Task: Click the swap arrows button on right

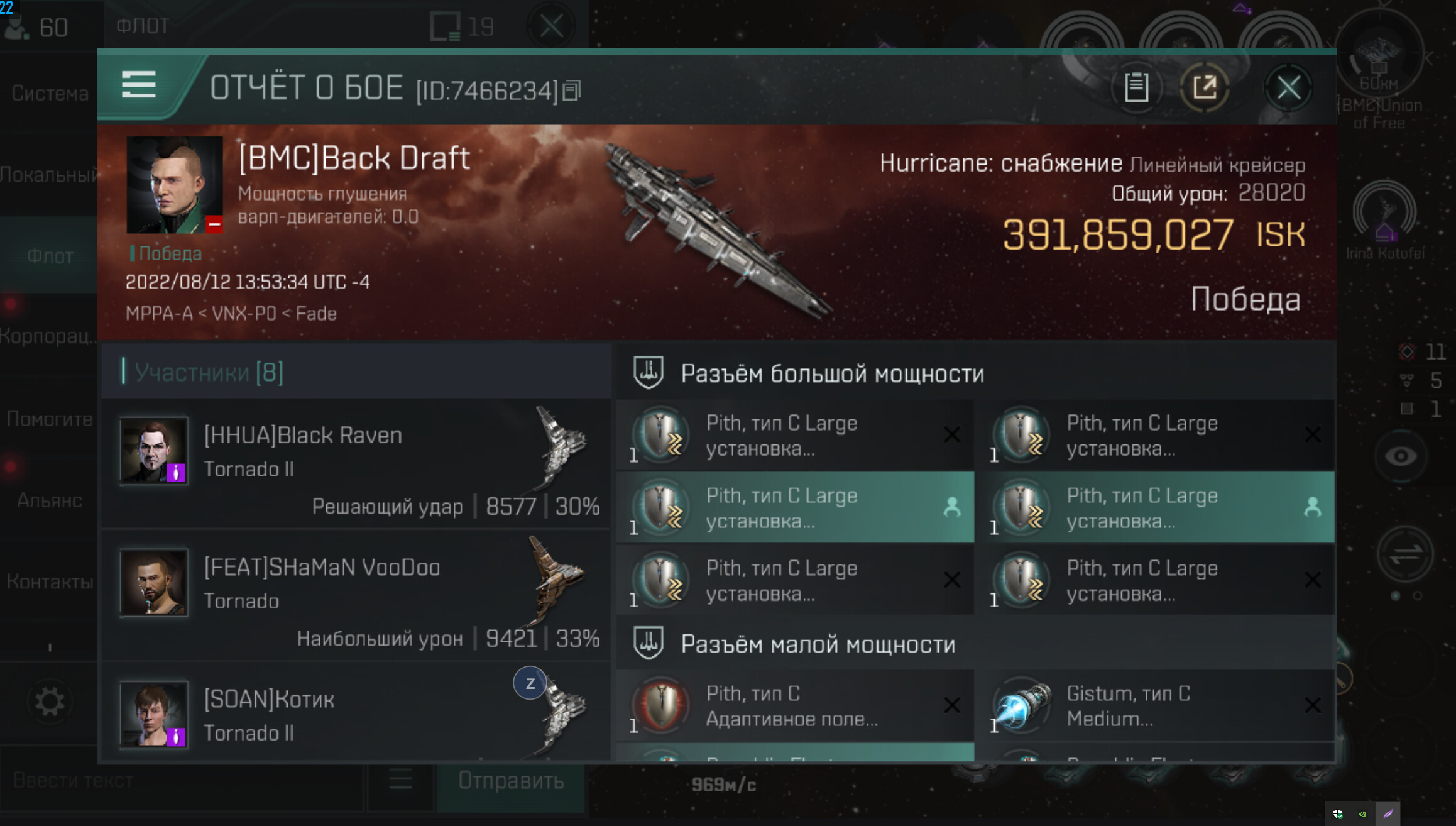Action: pos(1405,554)
